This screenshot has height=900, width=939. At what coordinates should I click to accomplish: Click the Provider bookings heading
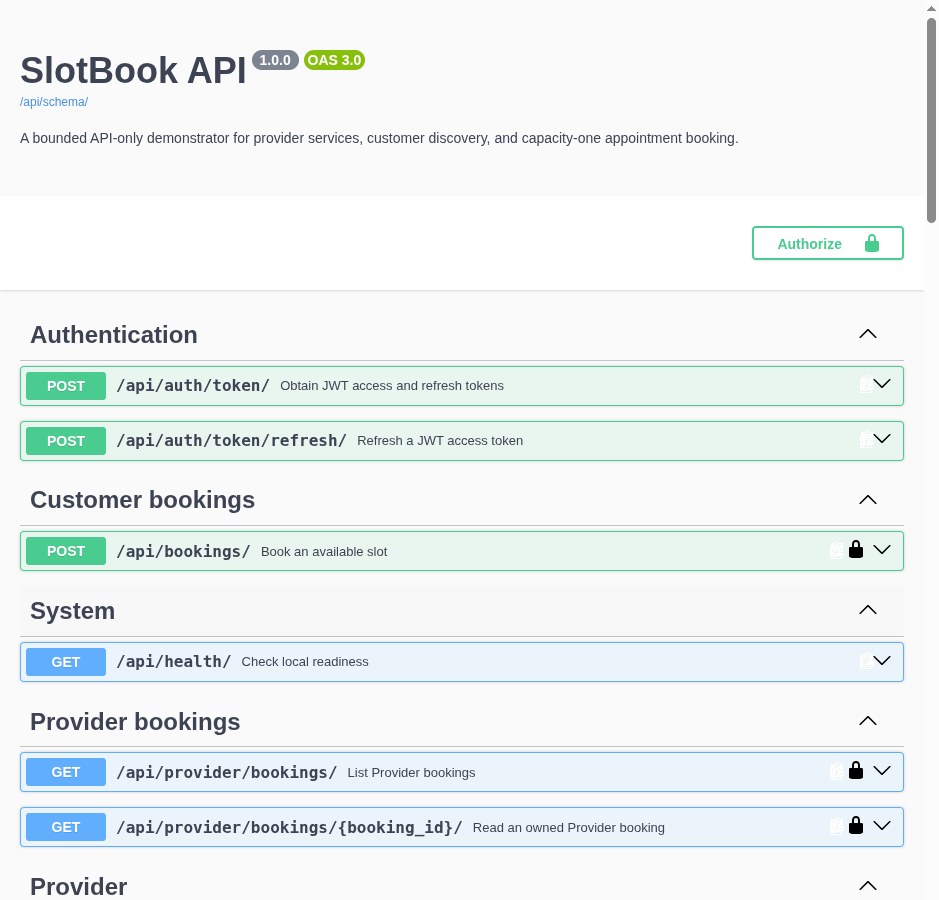[135, 722]
